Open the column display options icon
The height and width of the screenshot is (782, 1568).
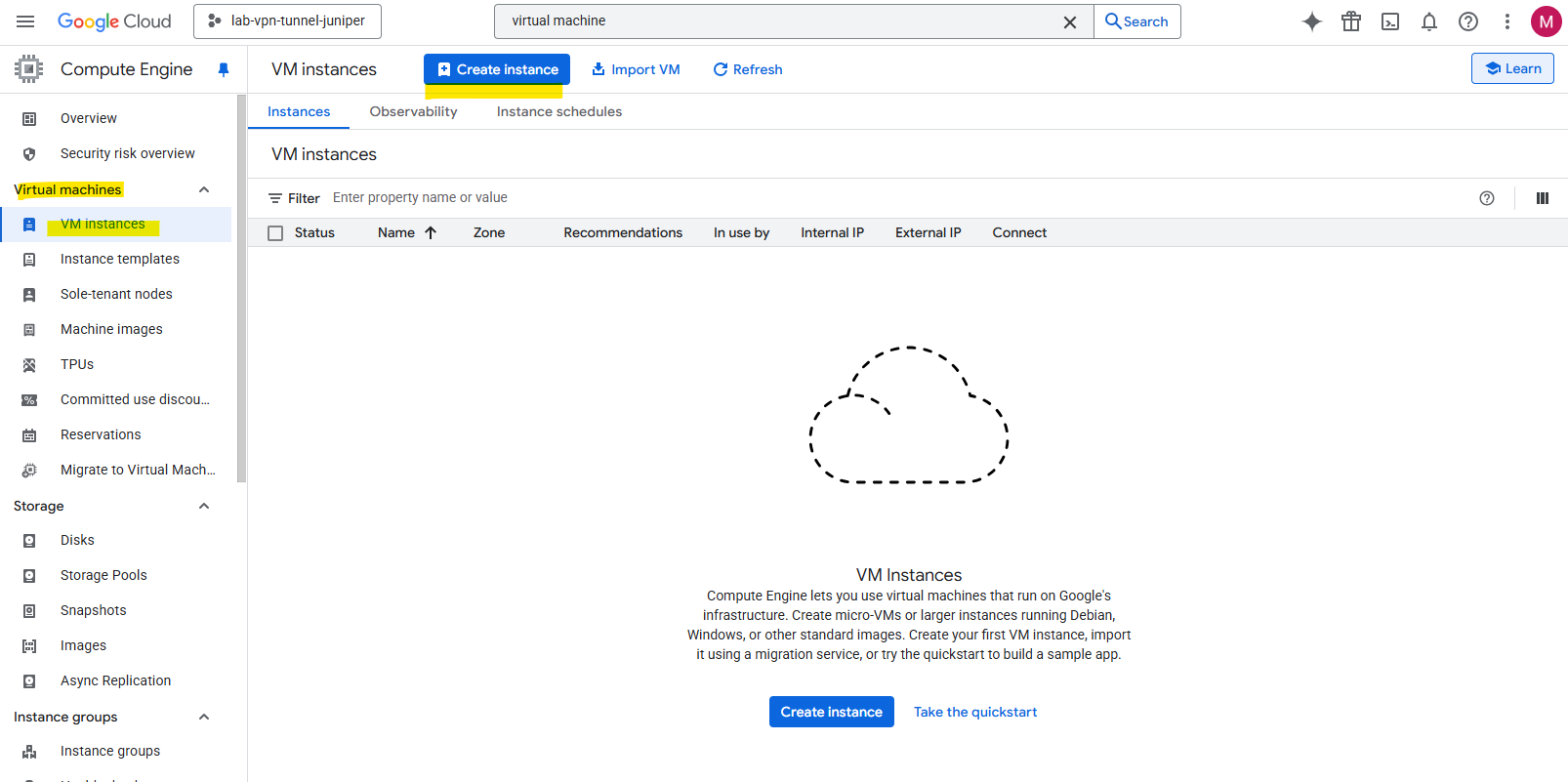1543,198
